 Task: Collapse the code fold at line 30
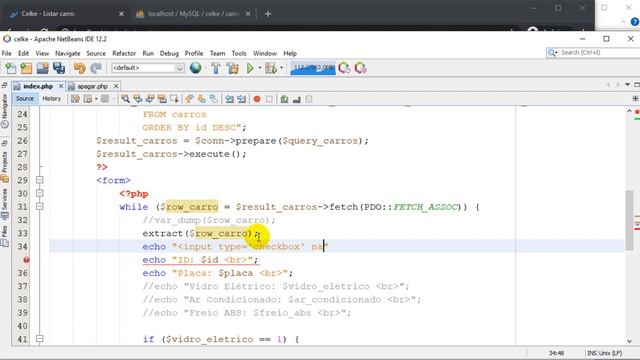coord(40,193)
